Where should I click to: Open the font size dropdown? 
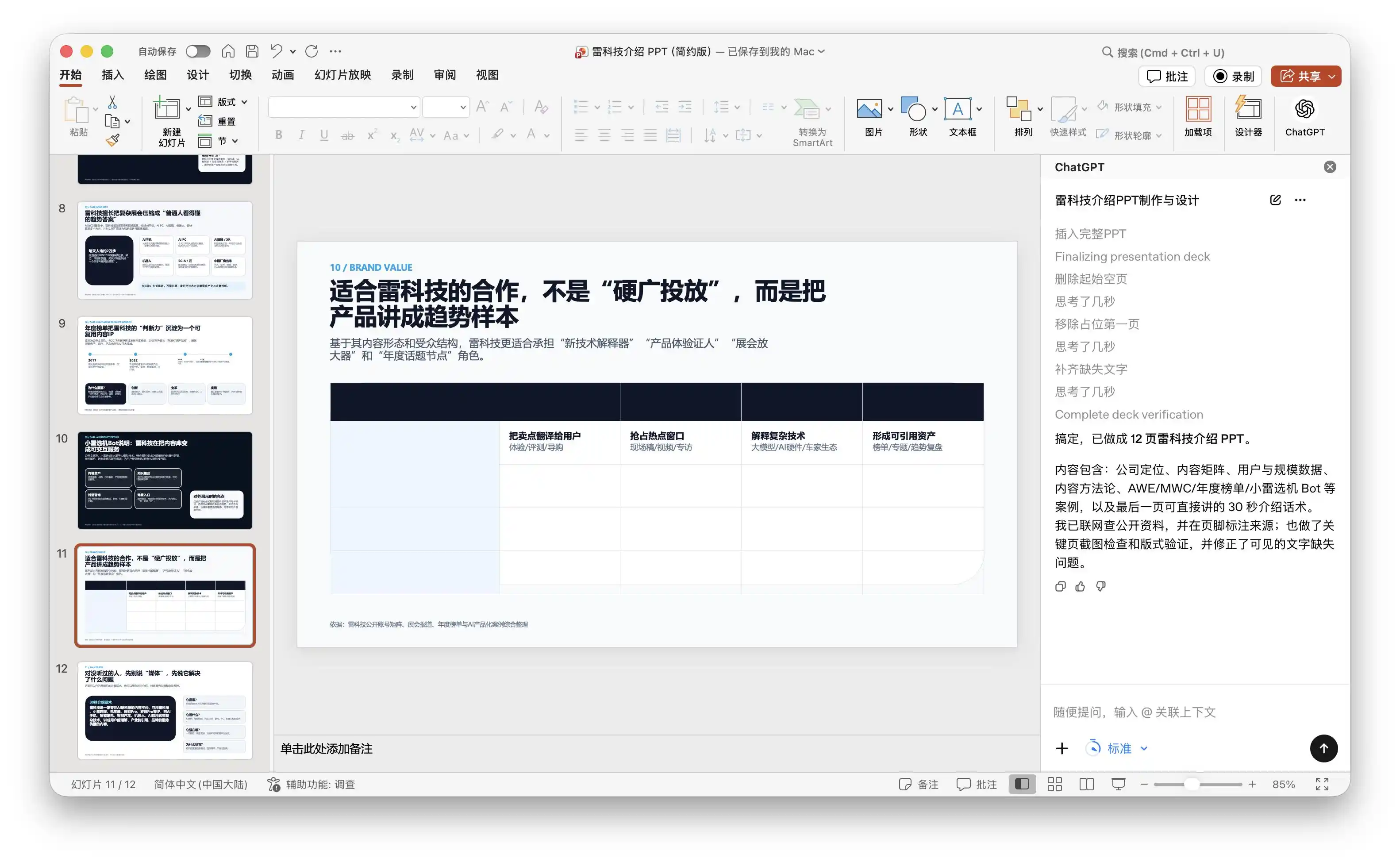[463, 107]
